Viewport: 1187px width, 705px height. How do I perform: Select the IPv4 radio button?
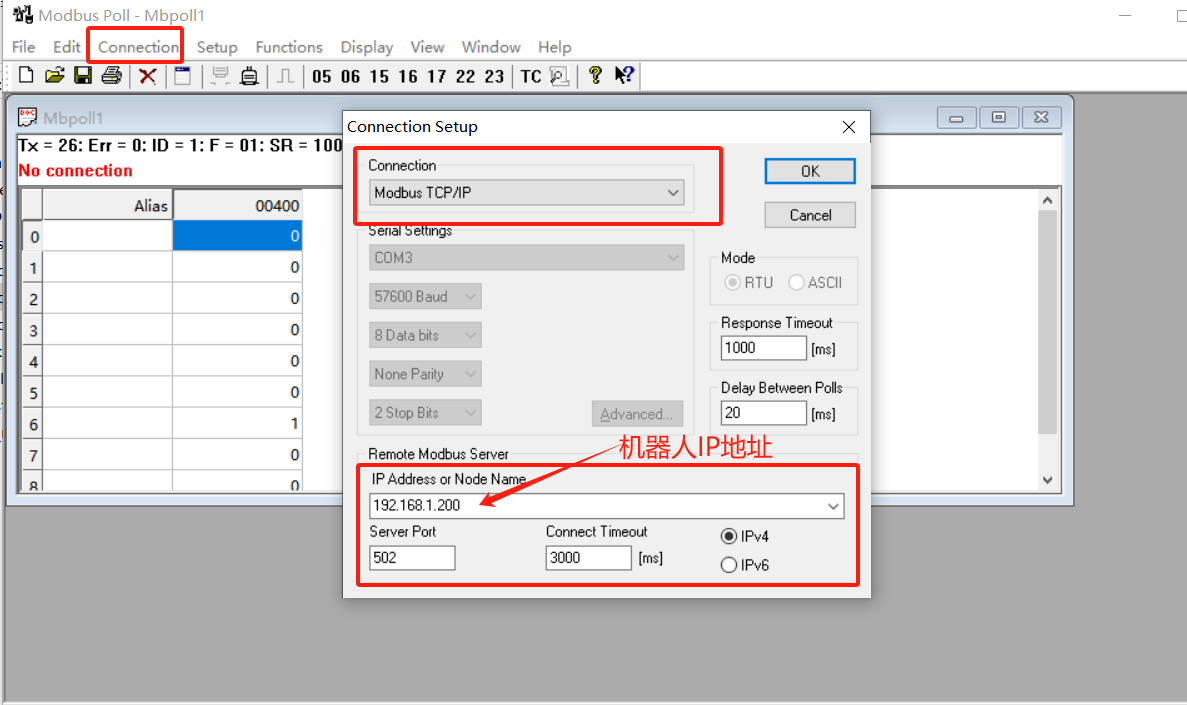pyautogui.click(x=729, y=536)
